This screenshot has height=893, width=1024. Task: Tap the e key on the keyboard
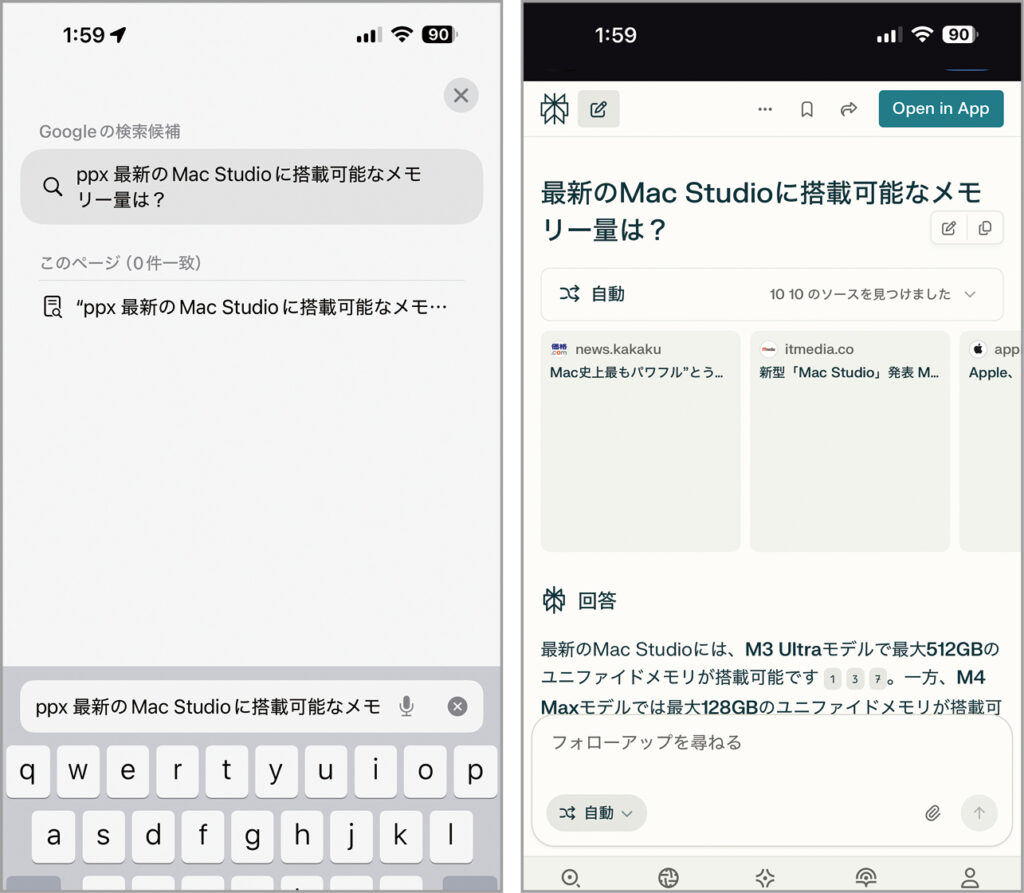pyautogui.click(x=128, y=771)
